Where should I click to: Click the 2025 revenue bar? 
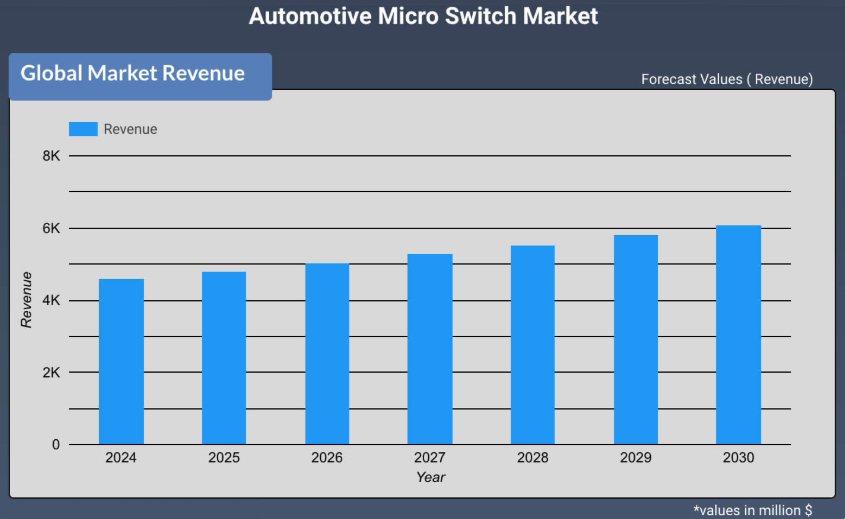[x=224, y=358]
